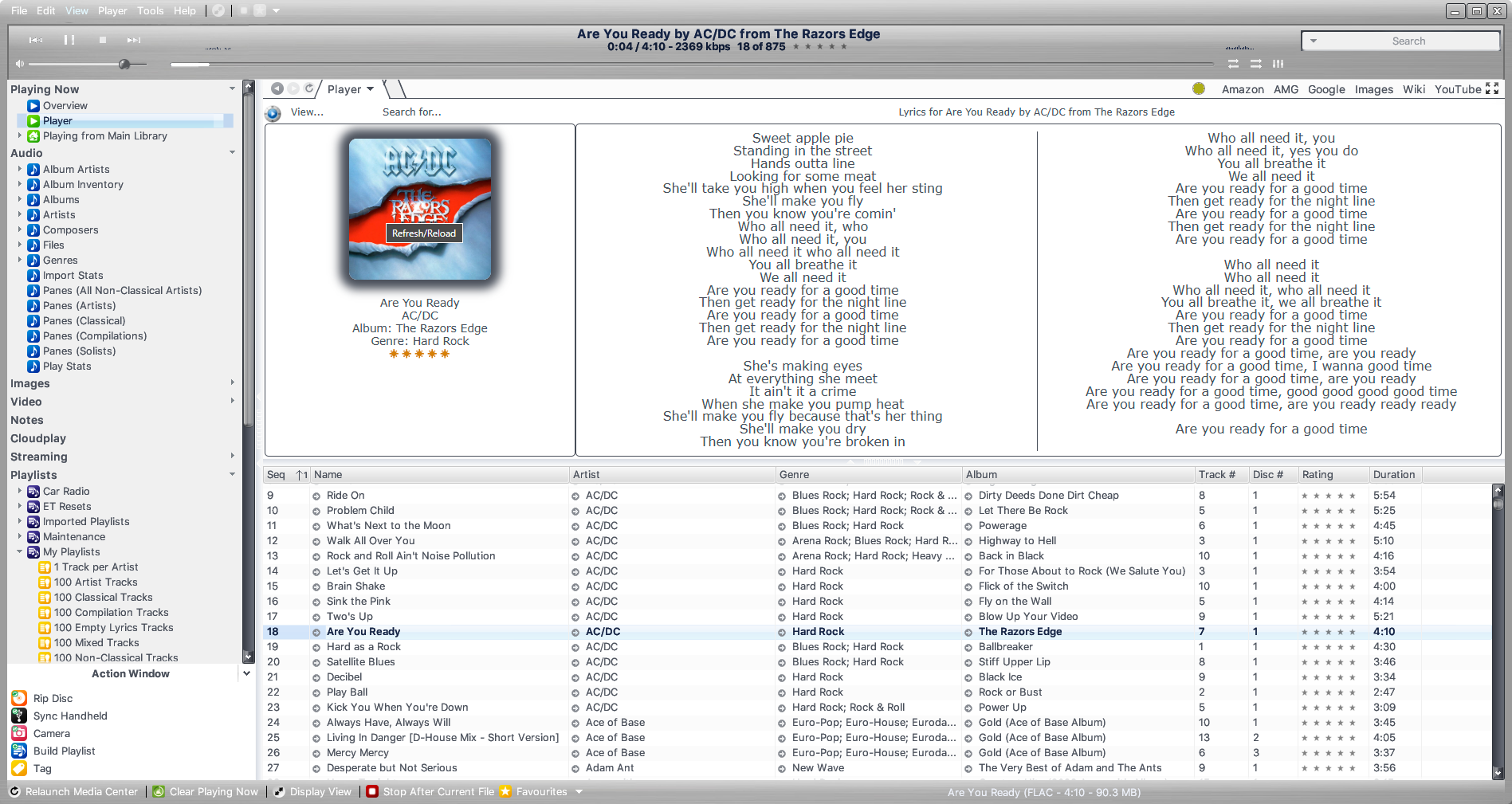The height and width of the screenshot is (804, 1512).
Task: Set rating stars for Mercy Mercy row
Action: point(1328,753)
